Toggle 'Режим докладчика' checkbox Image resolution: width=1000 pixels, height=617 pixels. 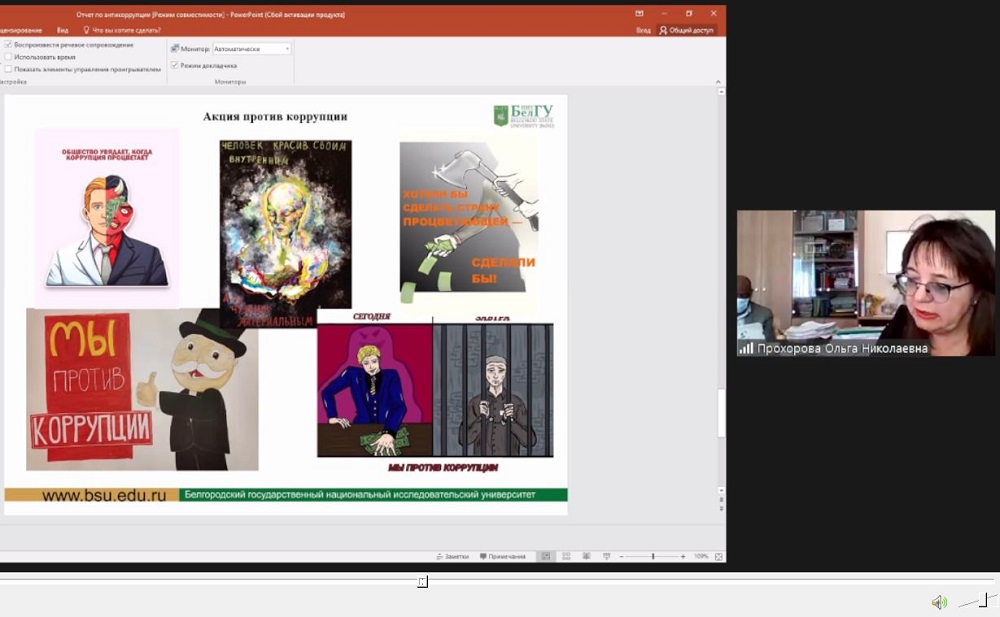point(175,65)
